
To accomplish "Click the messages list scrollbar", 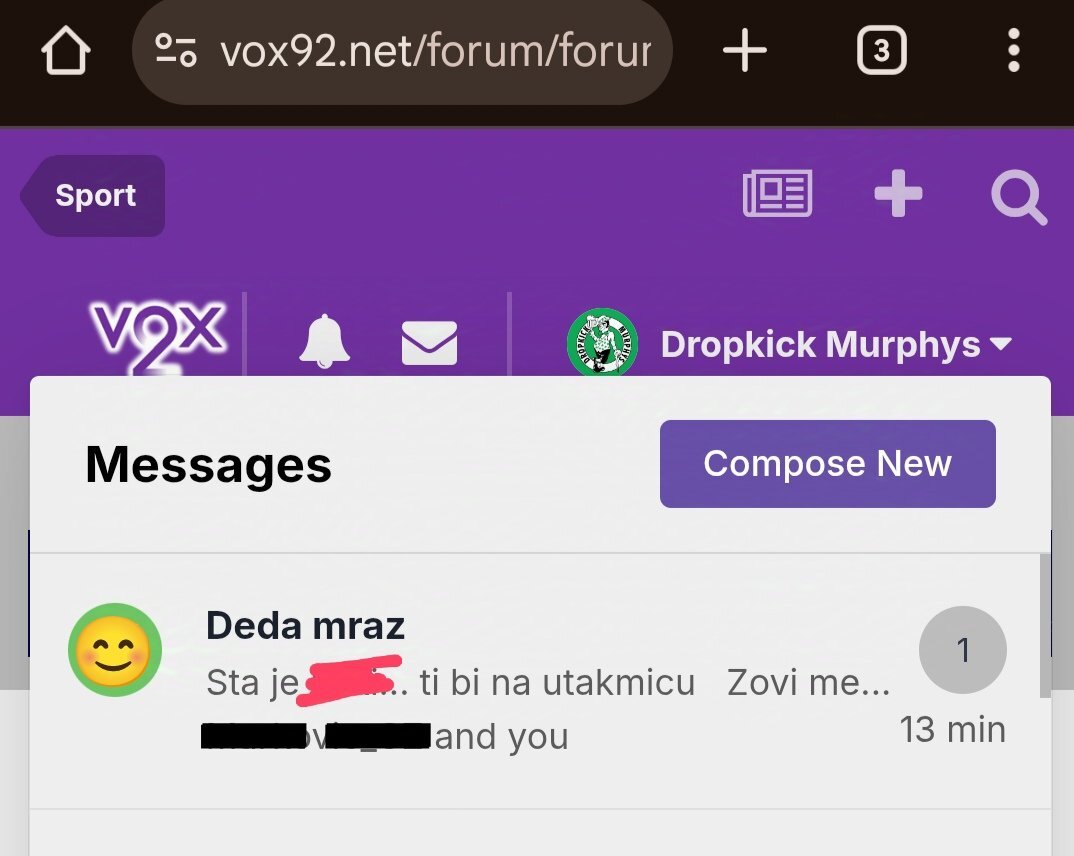I will [1045, 626].
